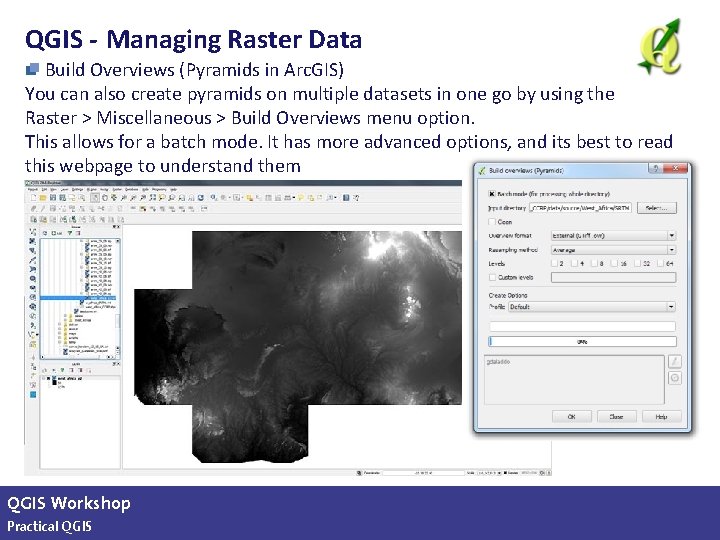Click the New Project icon in QGIS toolbar
The width and height of the screenshot is (720, 540).
click(33, 198)
